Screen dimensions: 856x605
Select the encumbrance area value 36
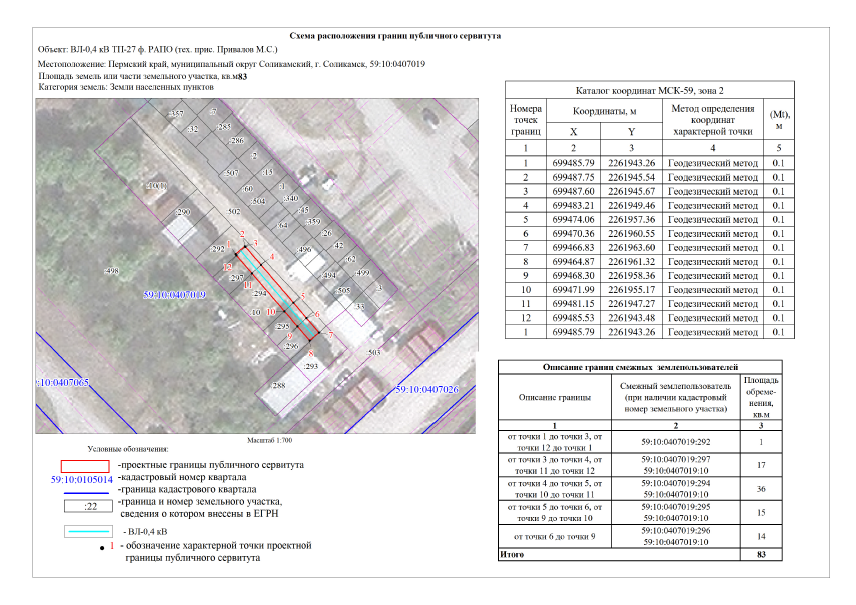coord(761,489)
